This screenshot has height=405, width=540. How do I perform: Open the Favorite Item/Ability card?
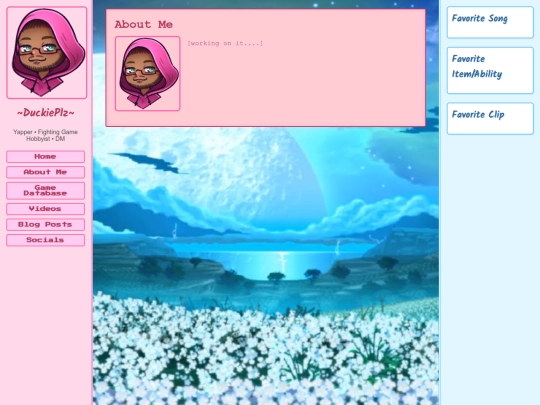(x=490, y=70)
